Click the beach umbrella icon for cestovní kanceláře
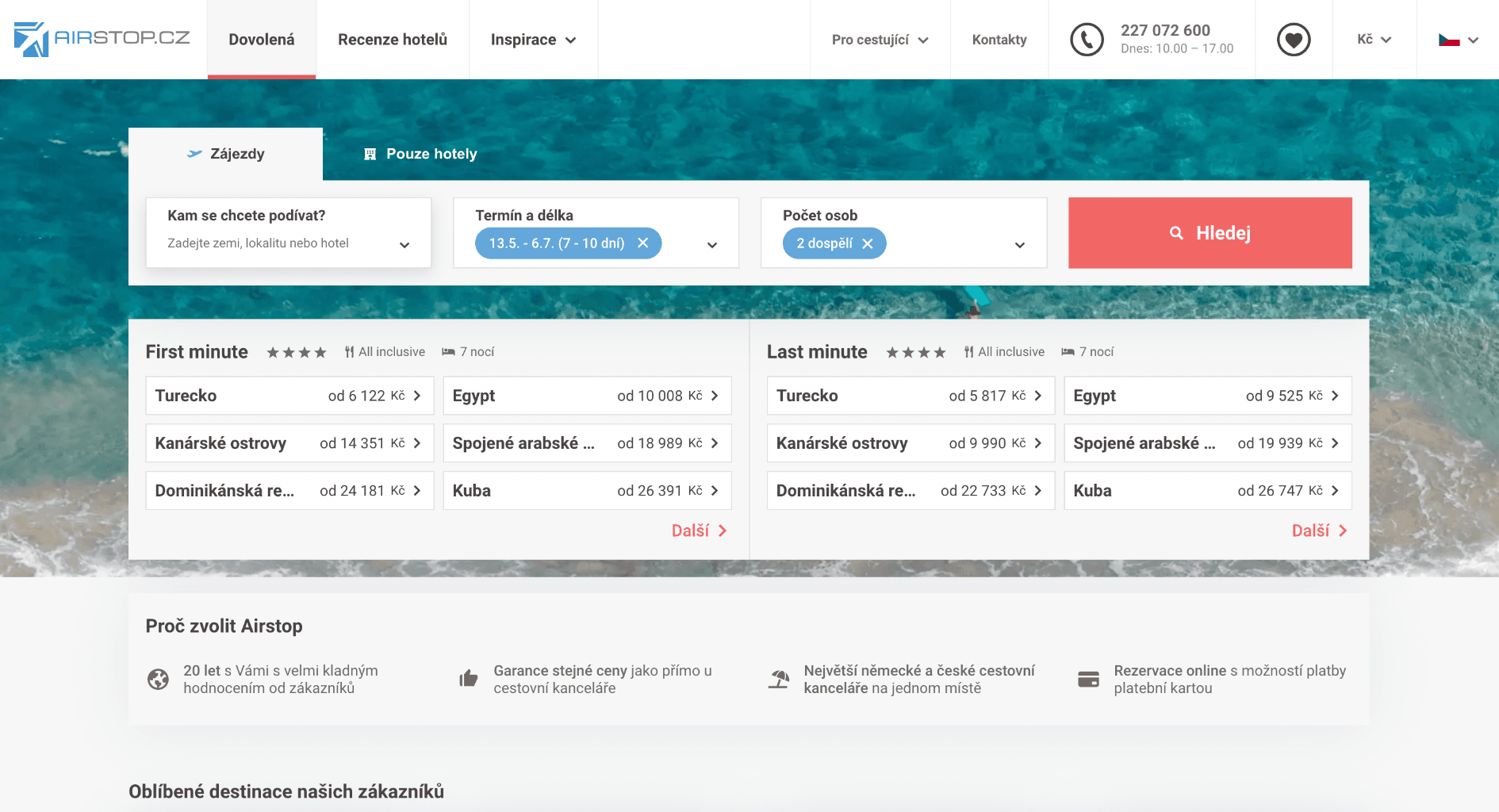1499x812 pixels. click(x=779, y=679)
